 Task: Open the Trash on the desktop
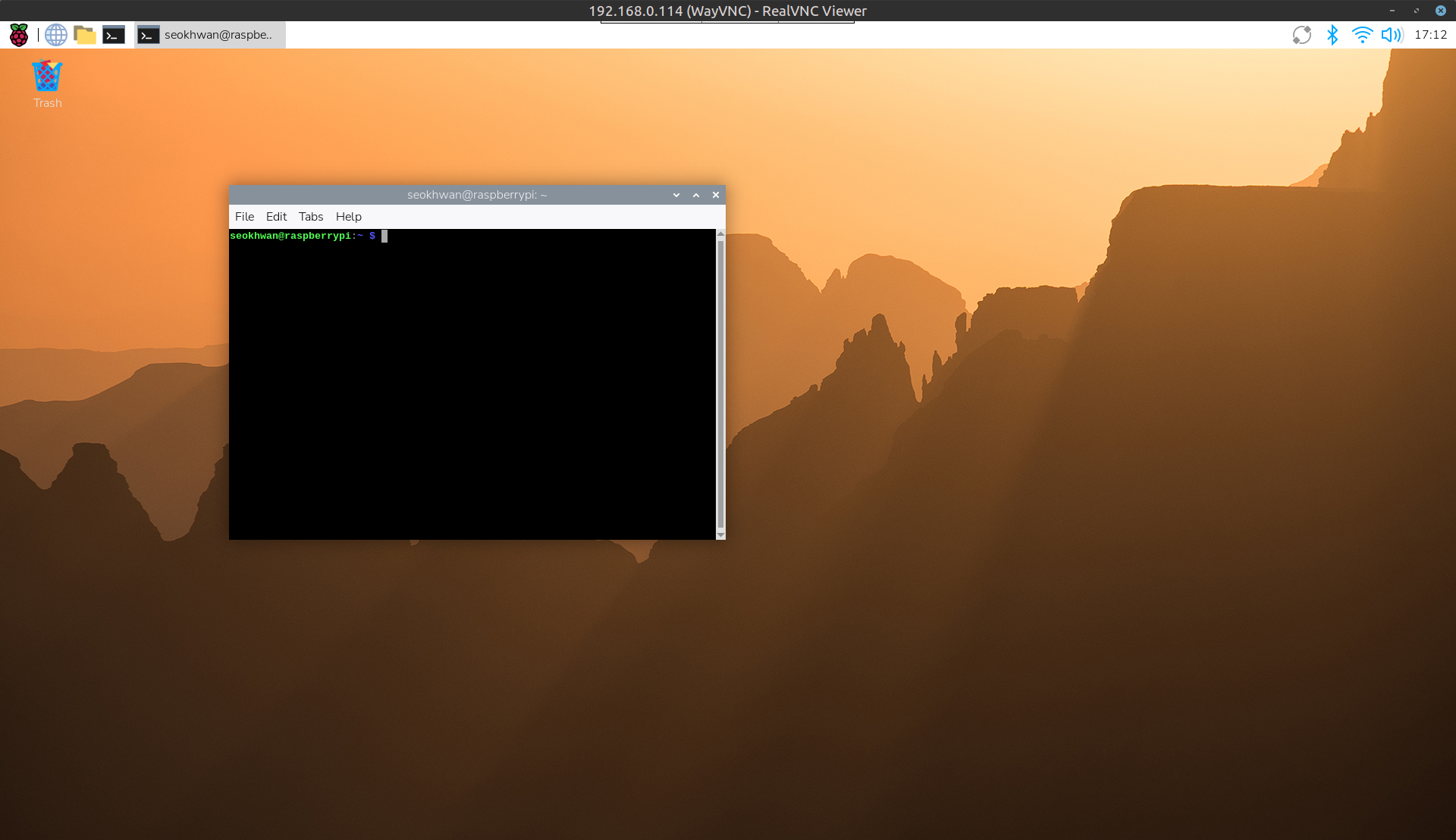pyautogui.click(x=47, y=77)
